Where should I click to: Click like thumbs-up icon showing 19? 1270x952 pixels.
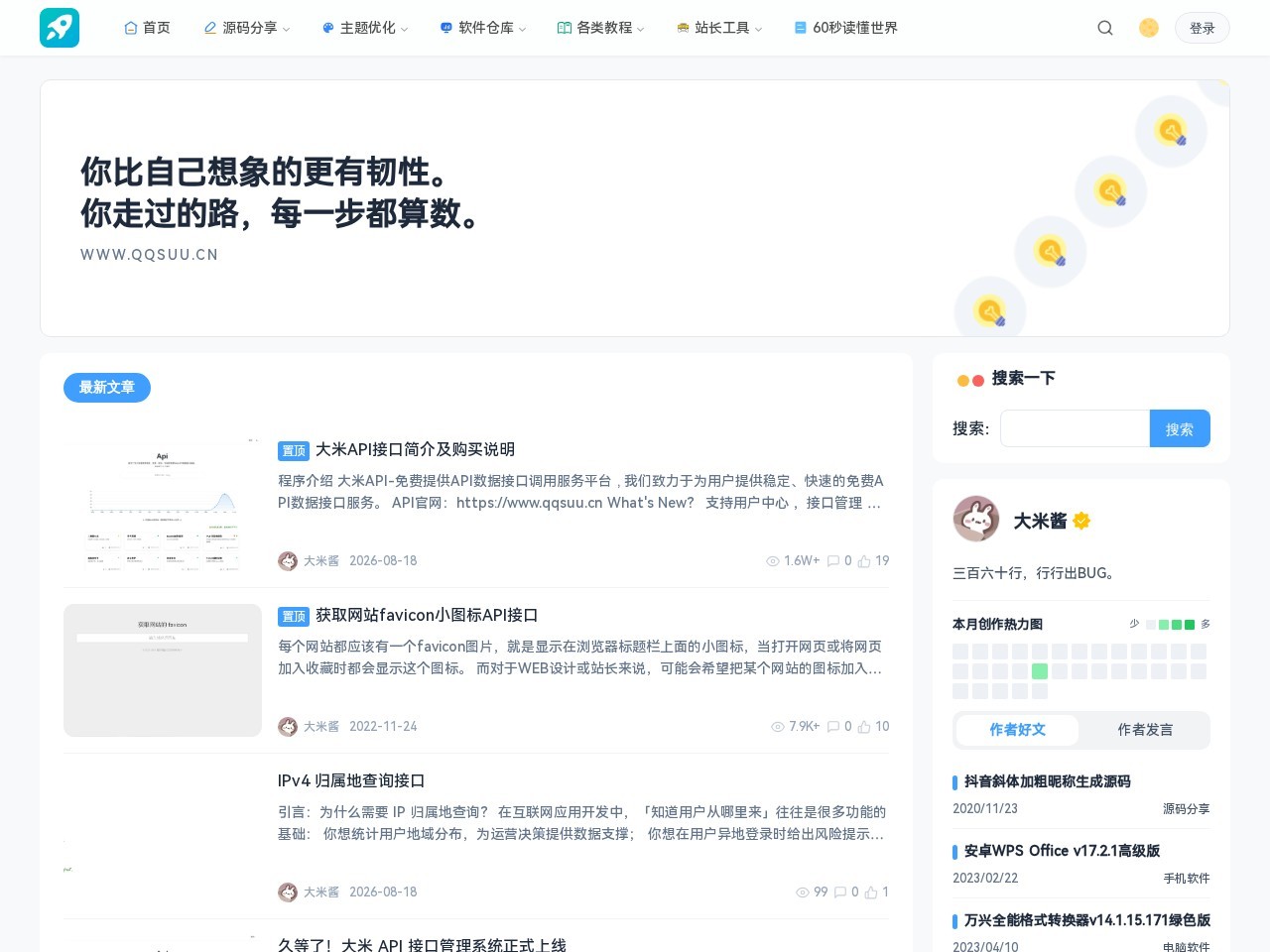click(864, 561)
